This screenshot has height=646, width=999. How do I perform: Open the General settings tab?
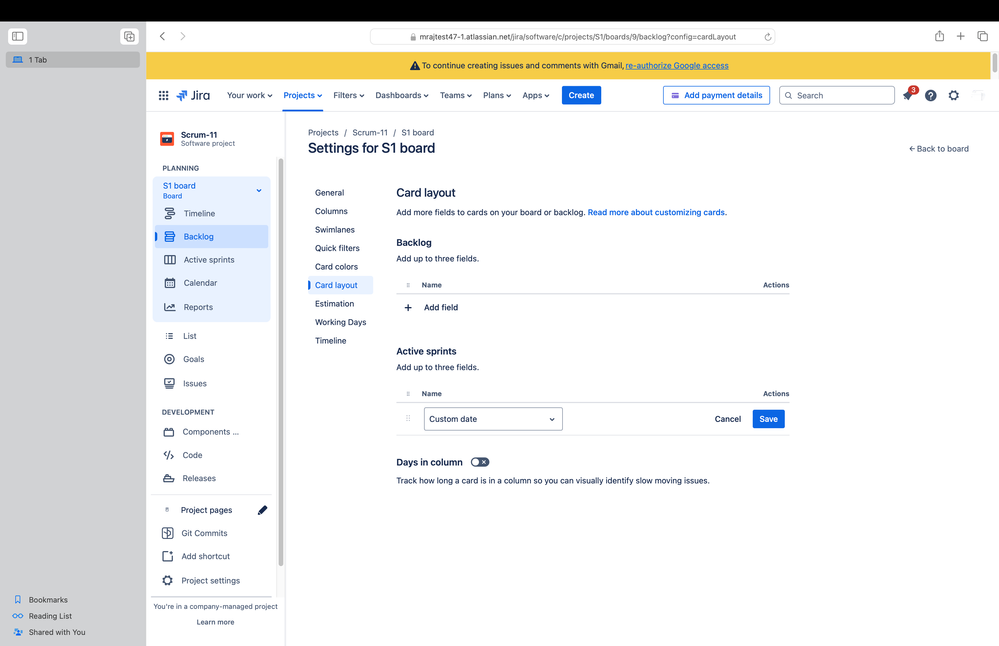[x=329, y=193]
